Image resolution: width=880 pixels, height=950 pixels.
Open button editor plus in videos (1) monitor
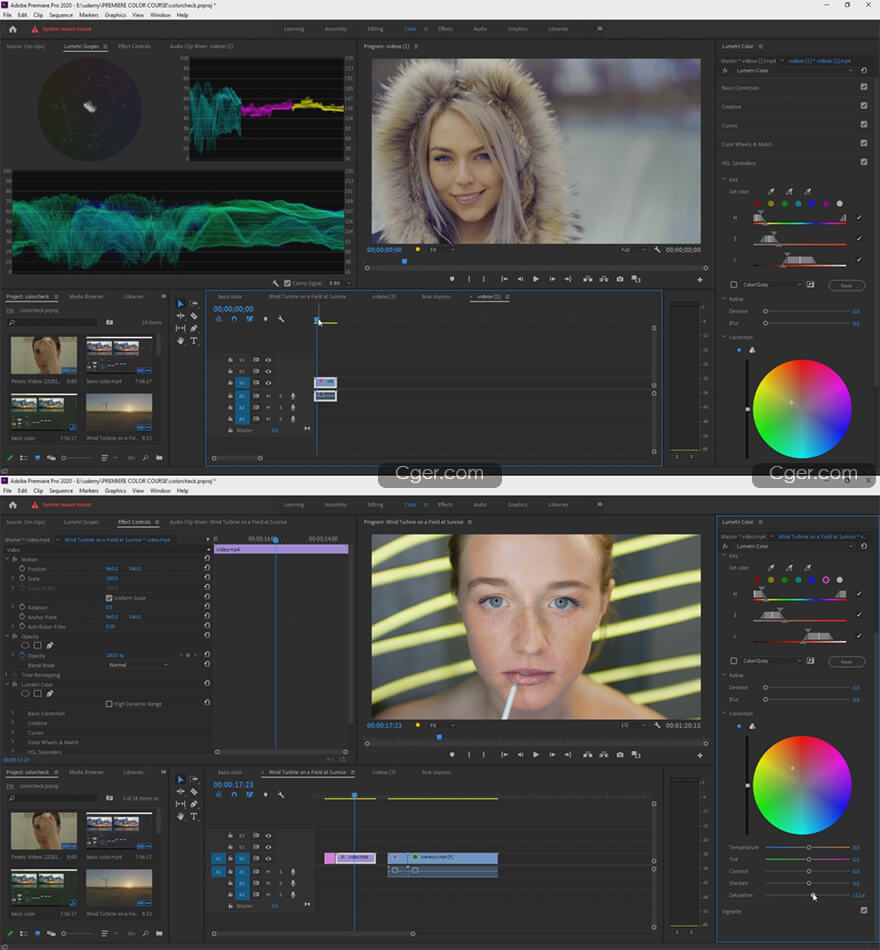coord(700,280)
